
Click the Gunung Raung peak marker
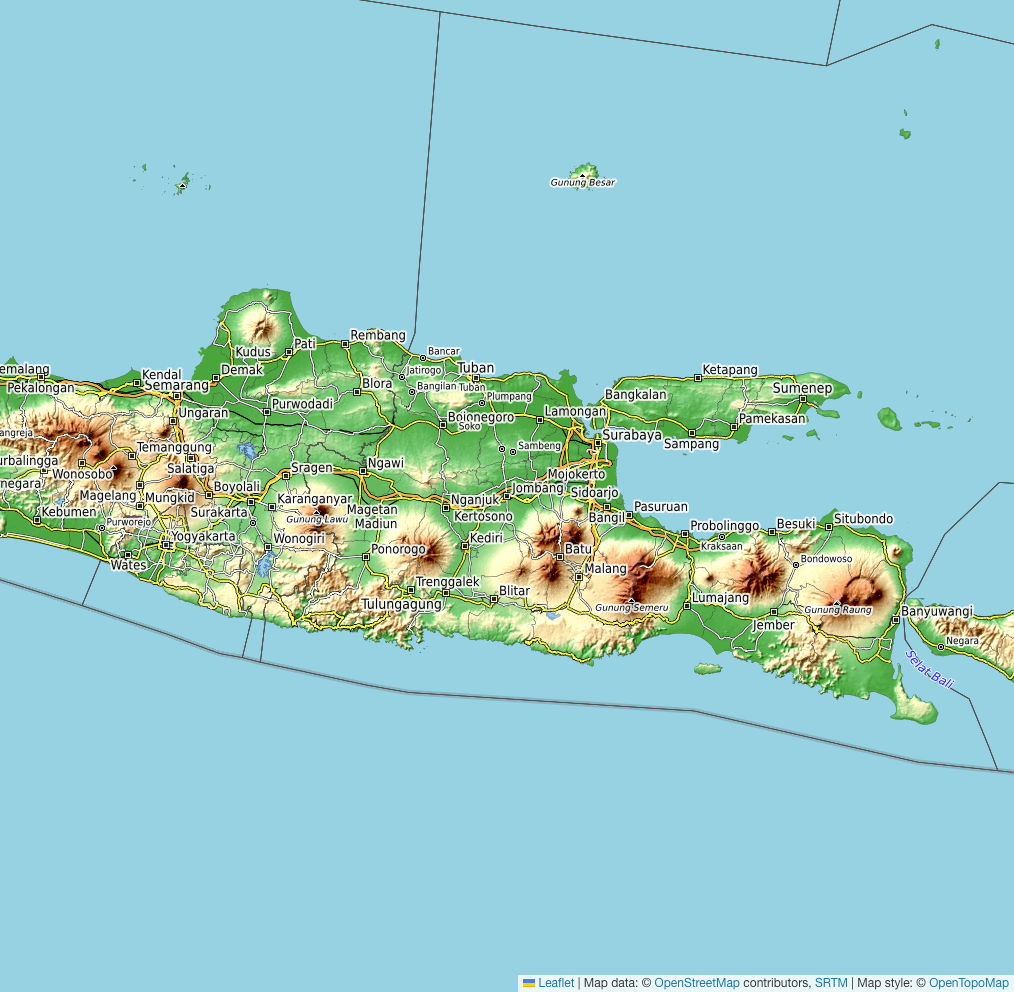[838, 601]
